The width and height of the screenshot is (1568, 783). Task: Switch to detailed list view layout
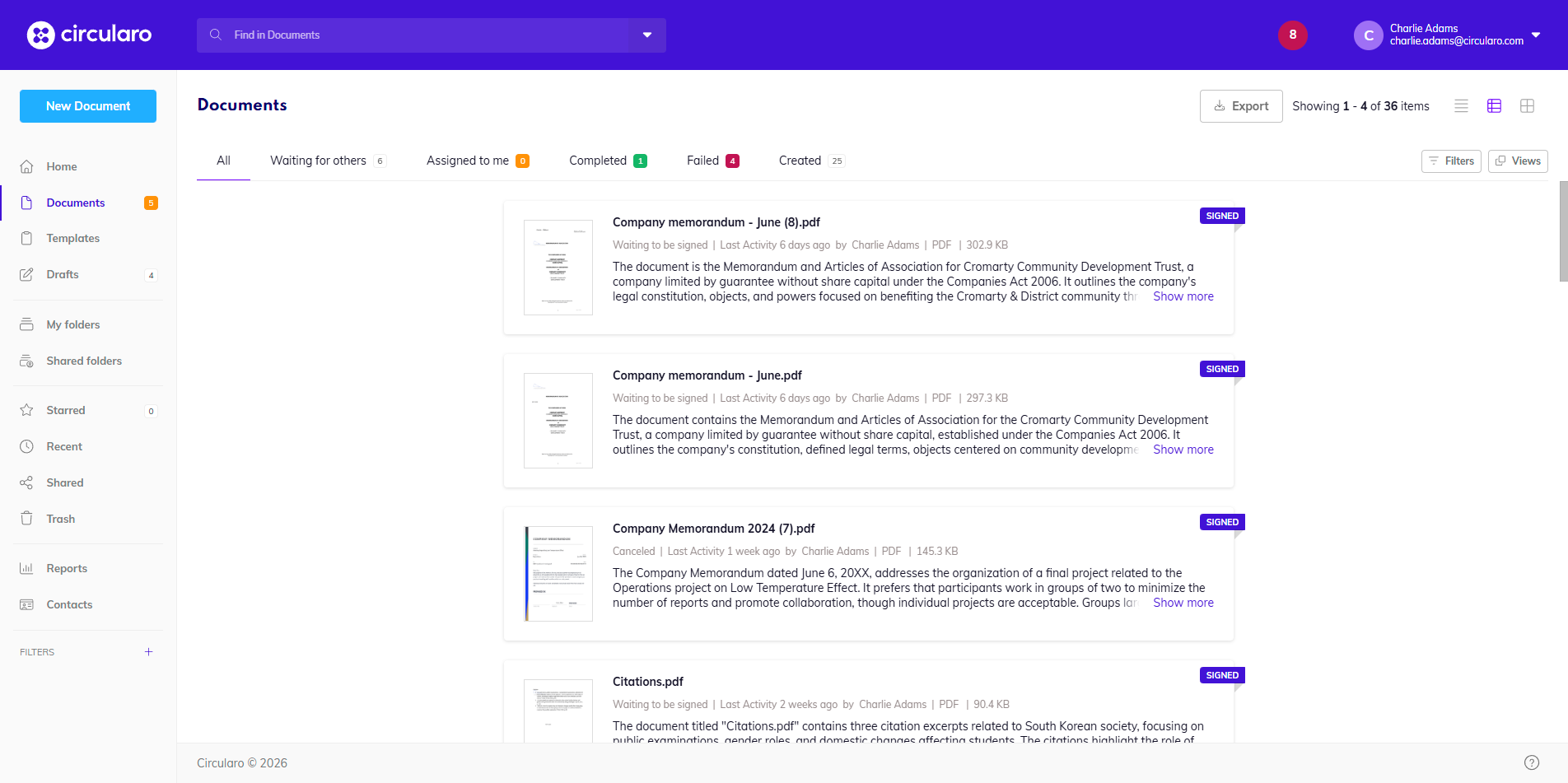pos(1494,106)
